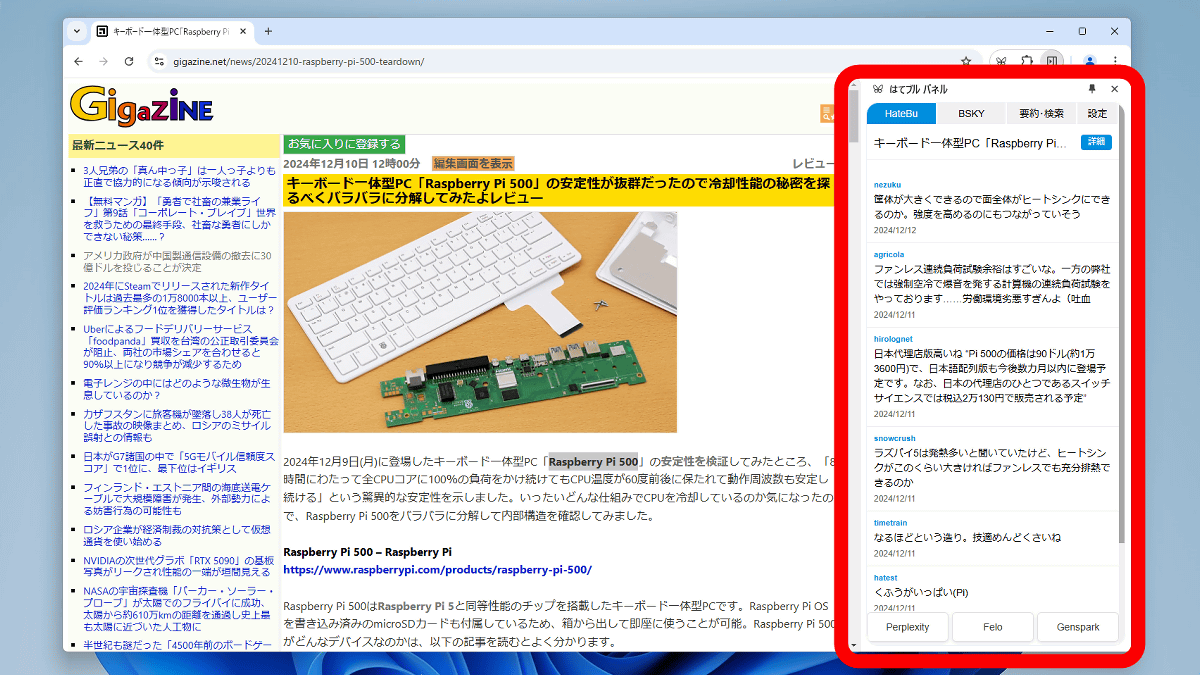Click the address bar URL field

[x=550, y=61]
